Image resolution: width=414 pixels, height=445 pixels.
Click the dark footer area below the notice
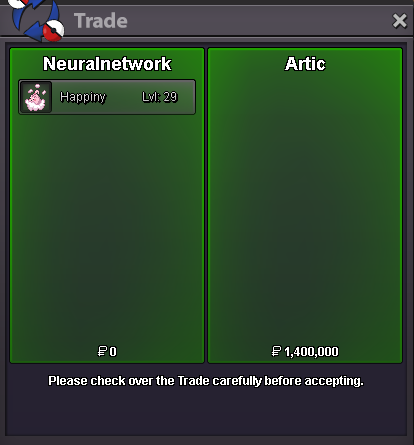[206, 413]
